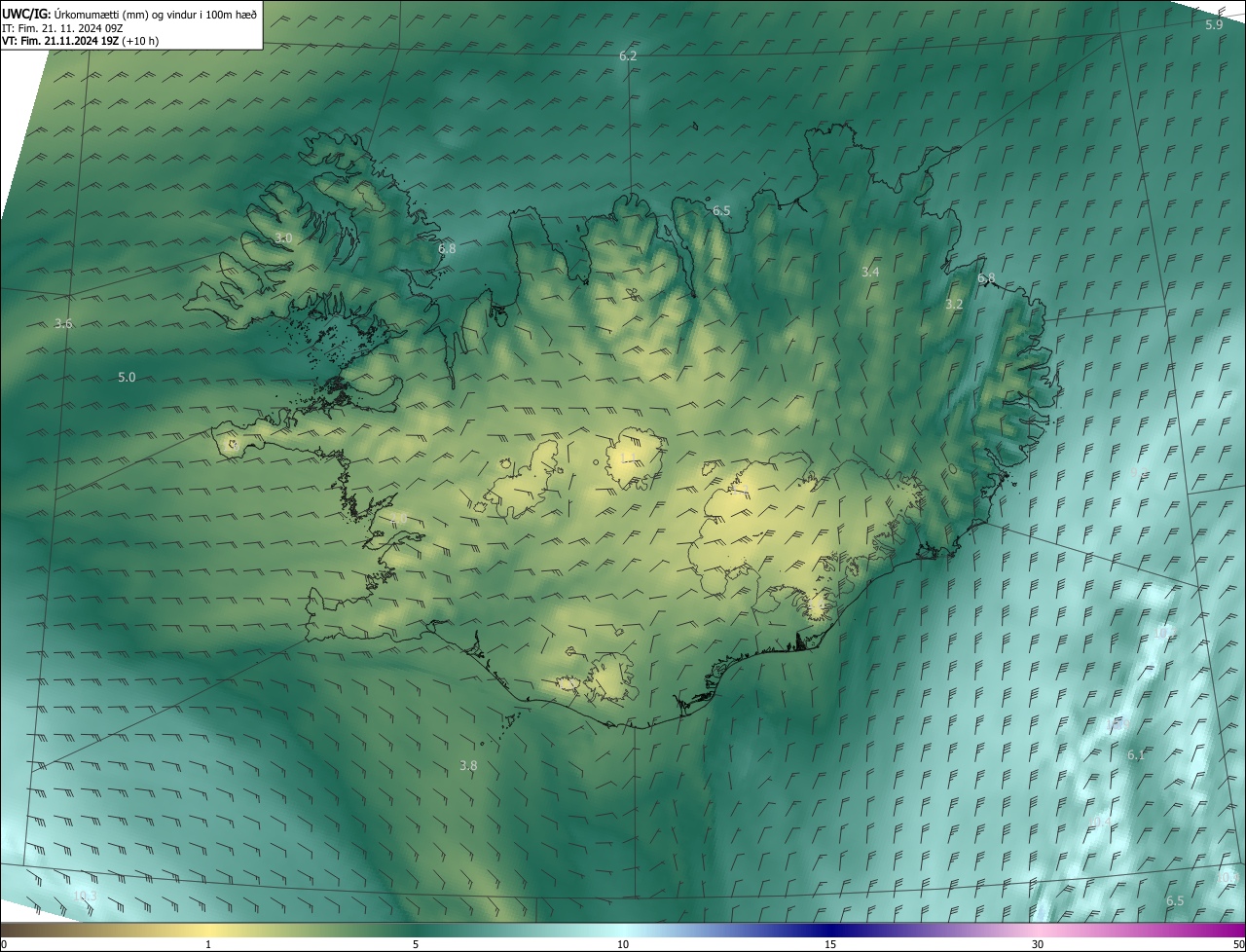
Task: Click the map title starting "UWC/IG: Úrkomumætti (mm)"
Action: (x=129, y=13)
